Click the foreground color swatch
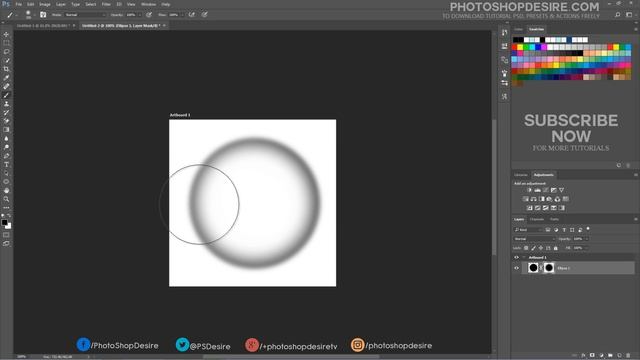This screenshot has width=640, height=360. [x=4, y=222]
